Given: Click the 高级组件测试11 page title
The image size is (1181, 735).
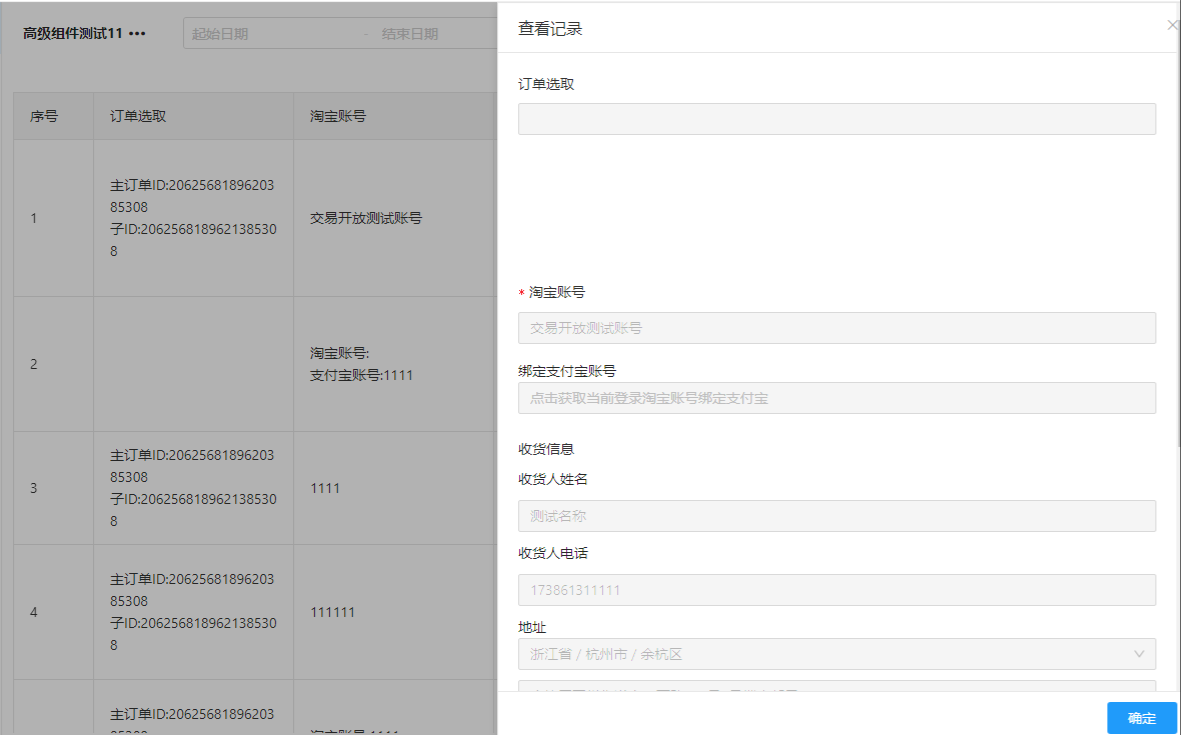Looking at the screenshot, I should (73, 34).
